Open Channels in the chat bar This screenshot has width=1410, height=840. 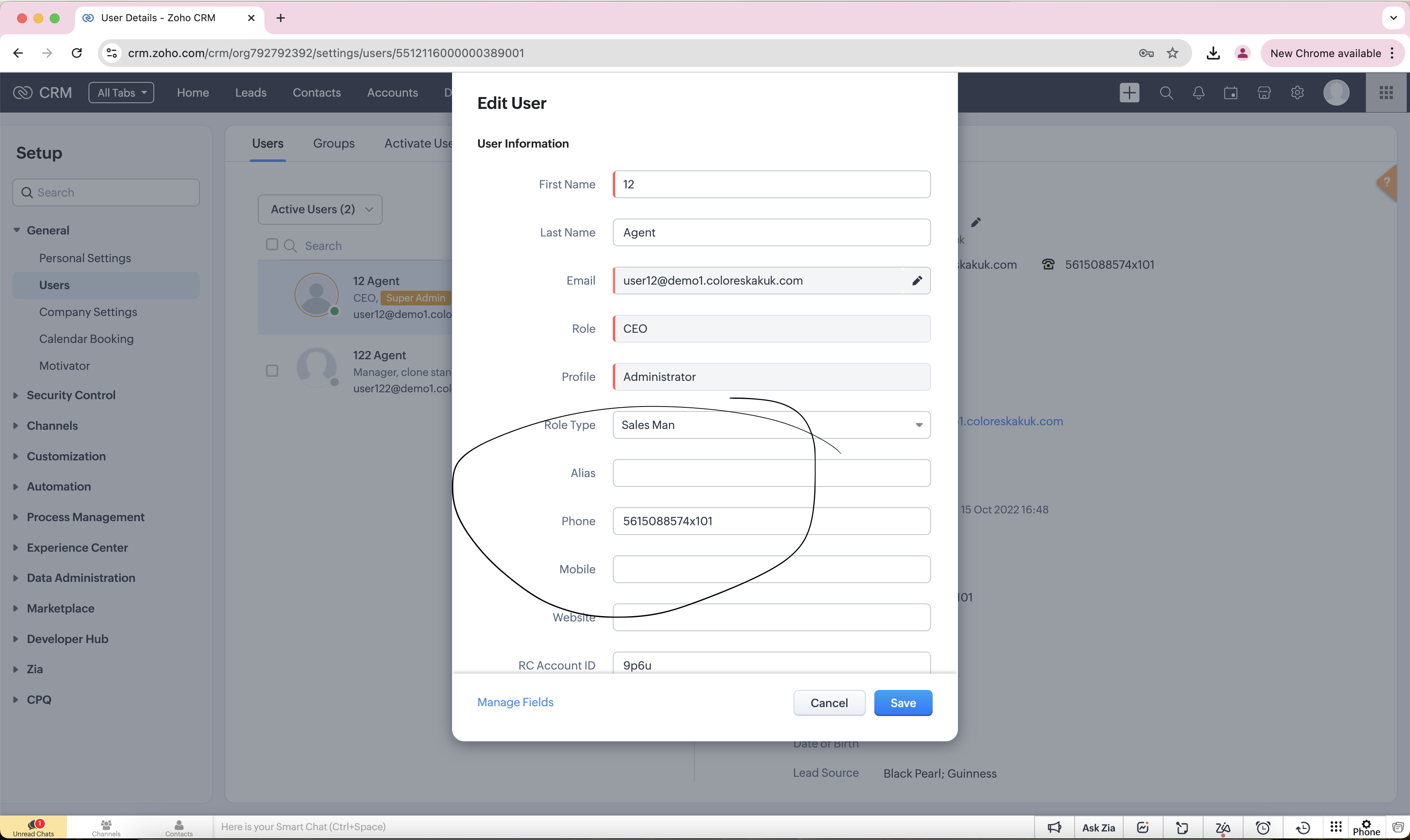(106, 827)
